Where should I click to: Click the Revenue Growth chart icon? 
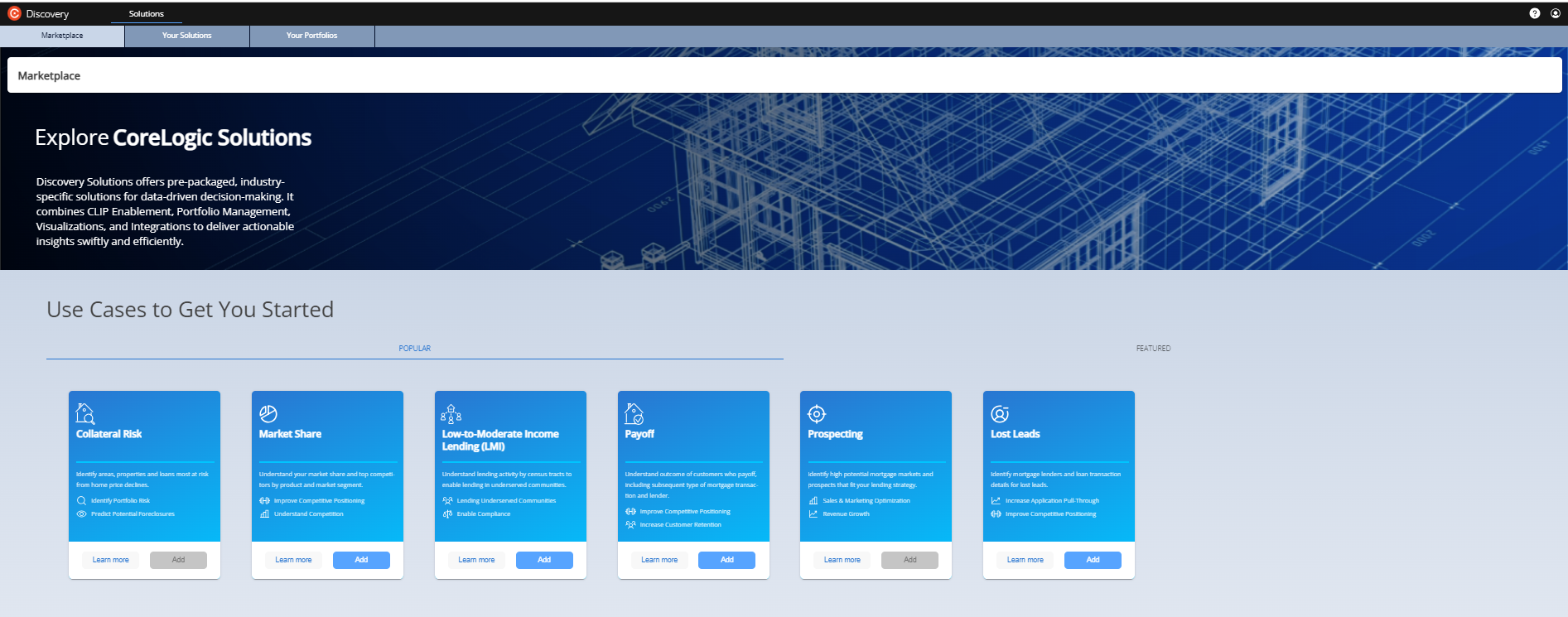tap(813, 513)
